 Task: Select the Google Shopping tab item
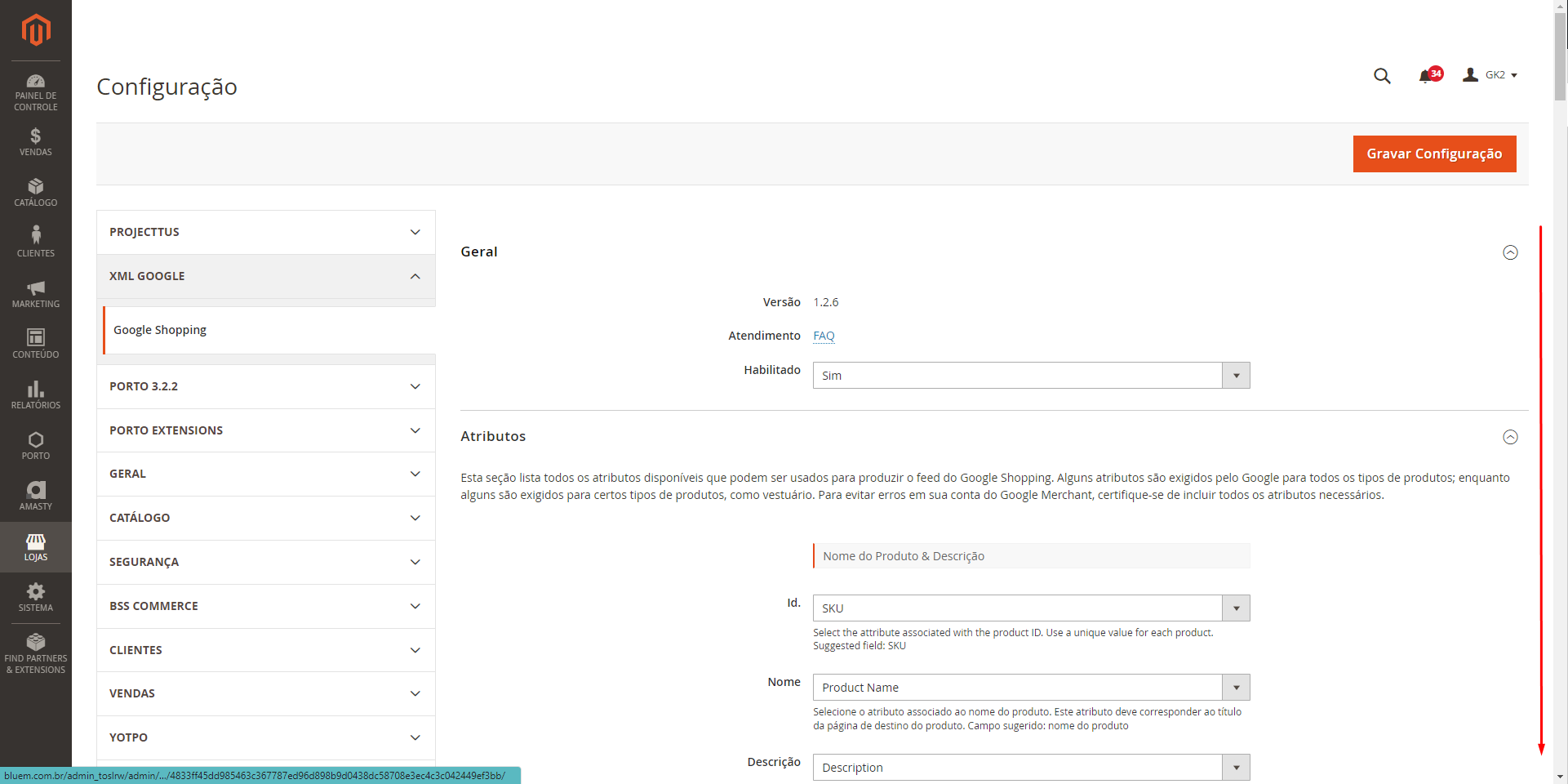coord(269,330)
